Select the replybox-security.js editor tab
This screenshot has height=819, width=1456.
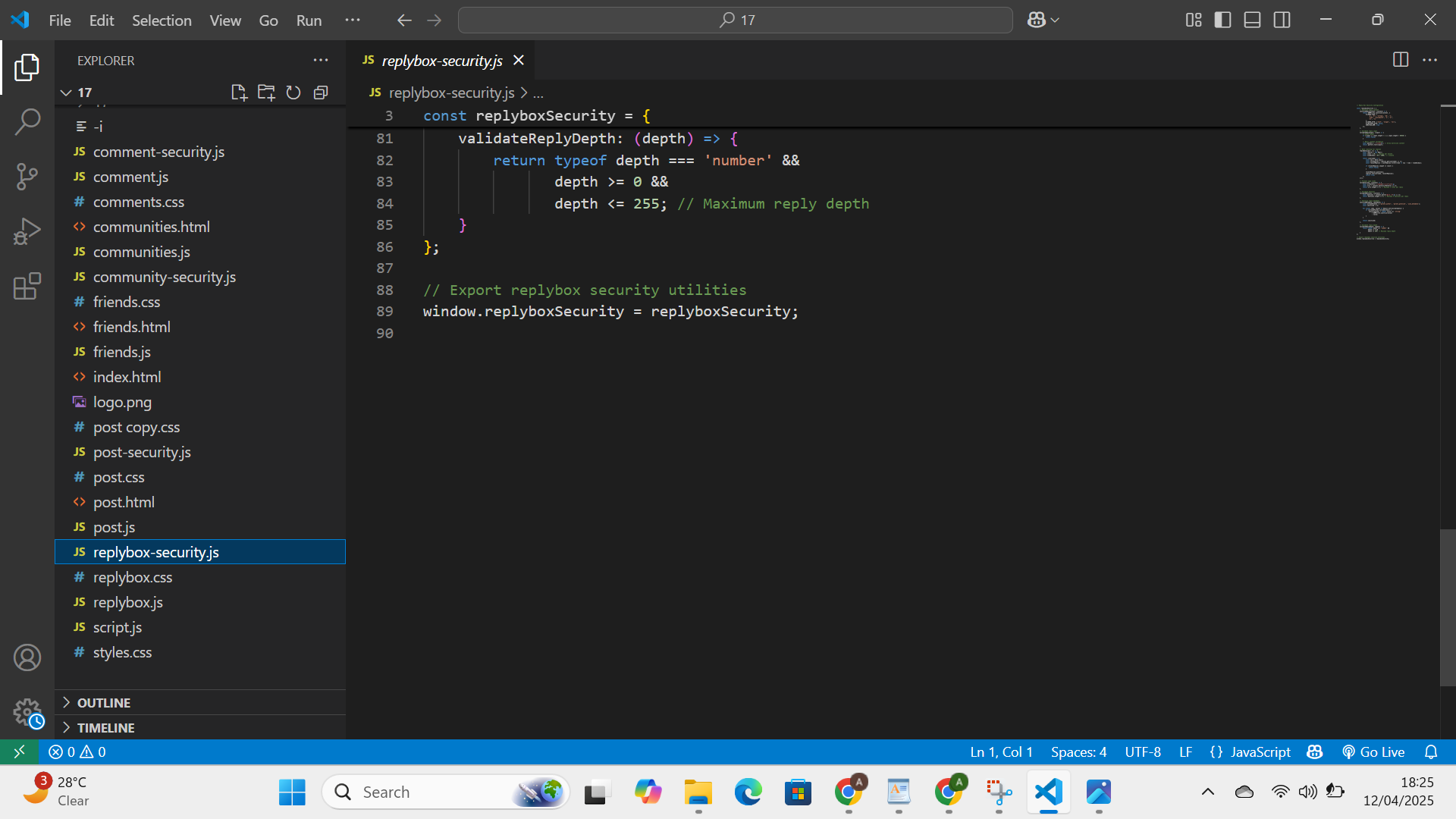pyautogui.click(x=442, y=60)
